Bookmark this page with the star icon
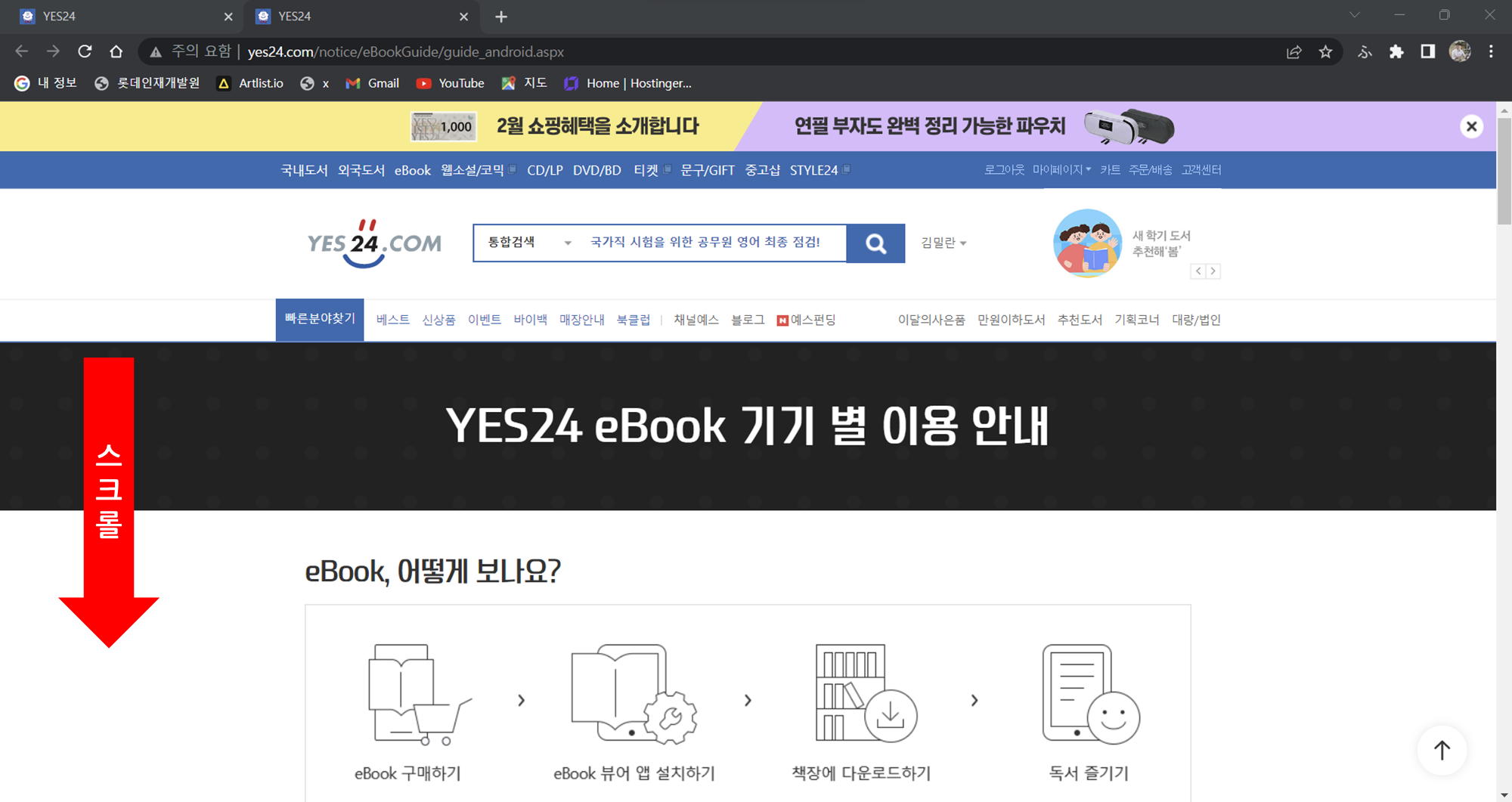Viewport: 1512px width, 802px height. pyautogui.click(x=1325, y=51)
